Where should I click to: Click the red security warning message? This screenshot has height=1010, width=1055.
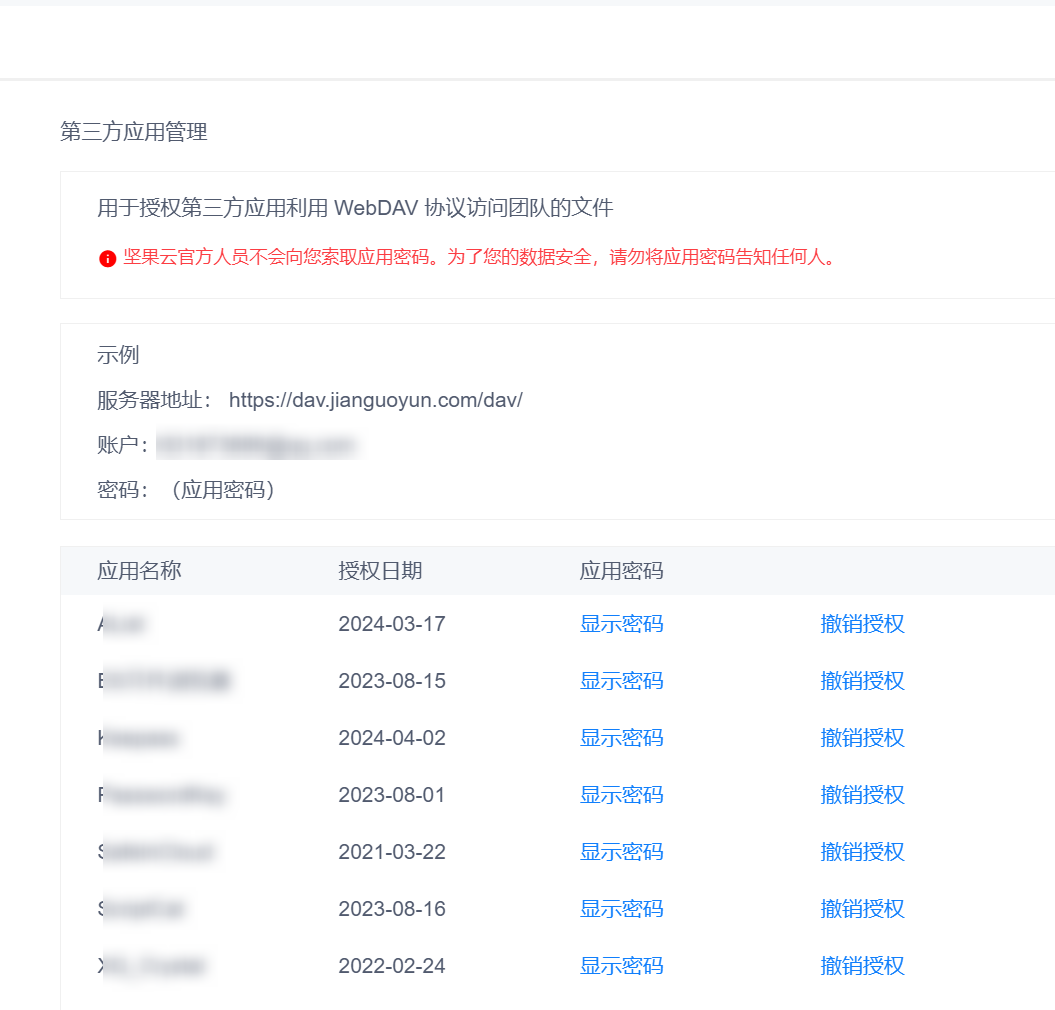480,257
